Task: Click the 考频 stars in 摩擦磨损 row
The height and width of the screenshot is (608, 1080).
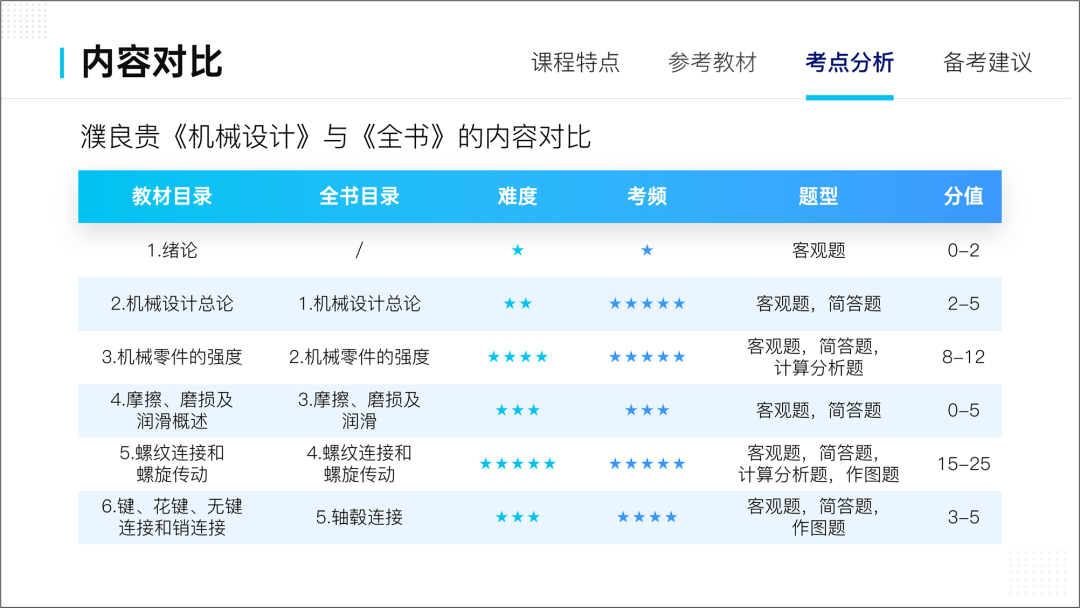Action: coord(647,410)
